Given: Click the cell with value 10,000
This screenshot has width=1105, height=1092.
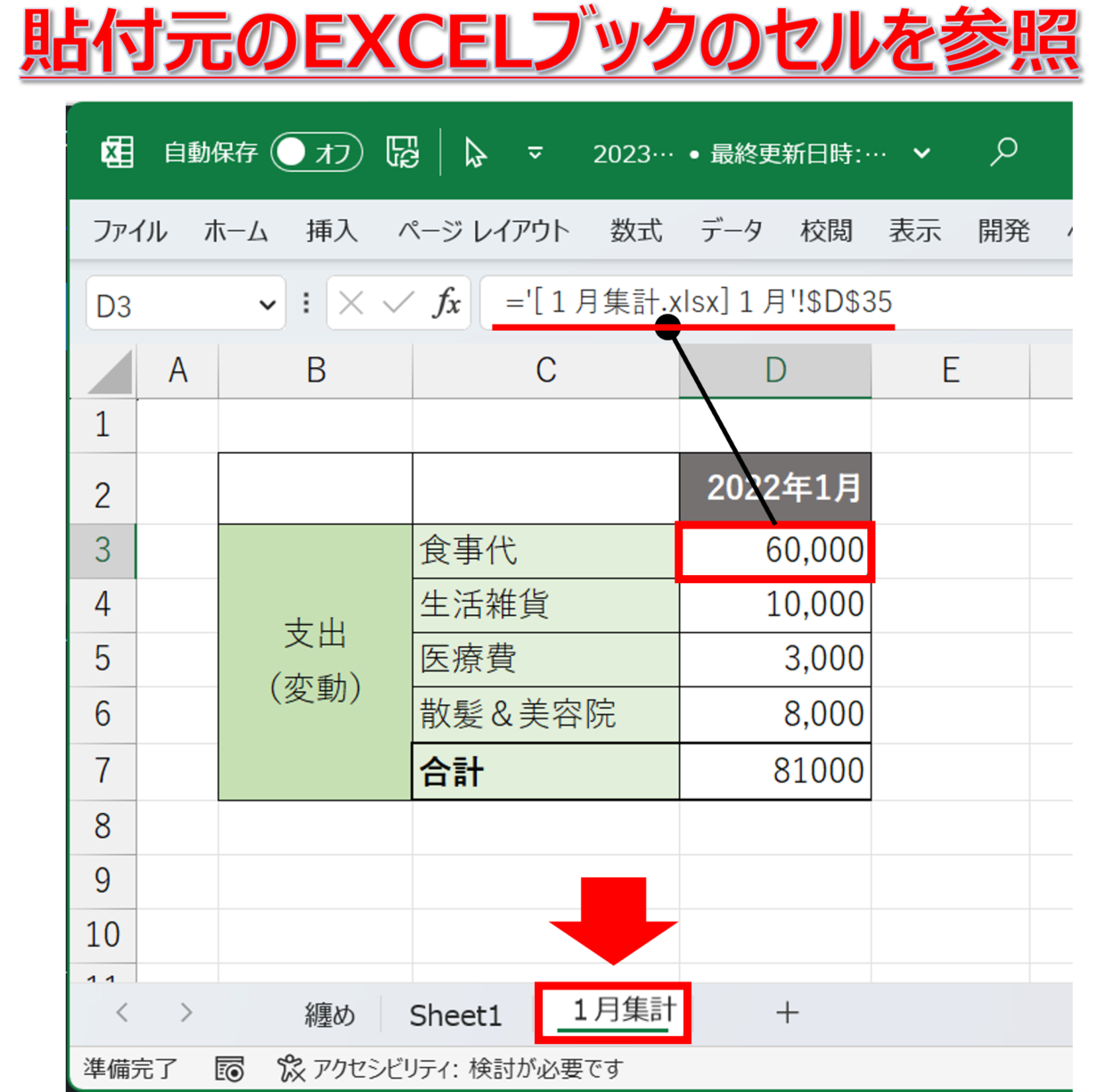Looking at the screenshot, I should [775, 605].
